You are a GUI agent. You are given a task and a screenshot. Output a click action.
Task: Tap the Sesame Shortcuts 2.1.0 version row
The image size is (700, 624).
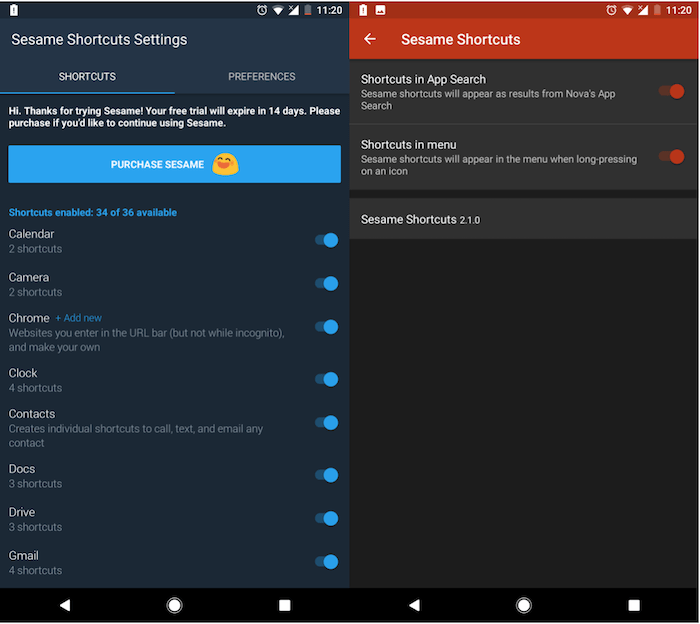[524, 219]
